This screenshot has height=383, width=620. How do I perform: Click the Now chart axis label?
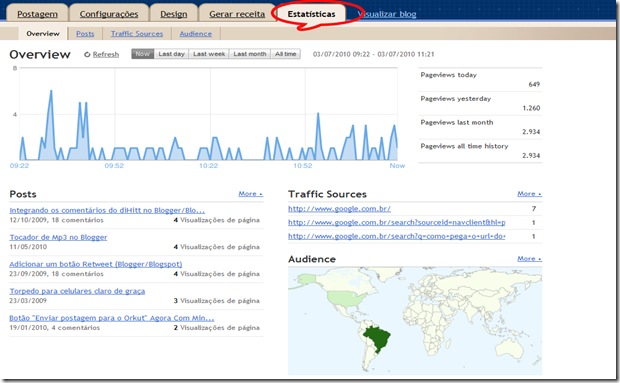pyautogui.click(x=397, y=166)
